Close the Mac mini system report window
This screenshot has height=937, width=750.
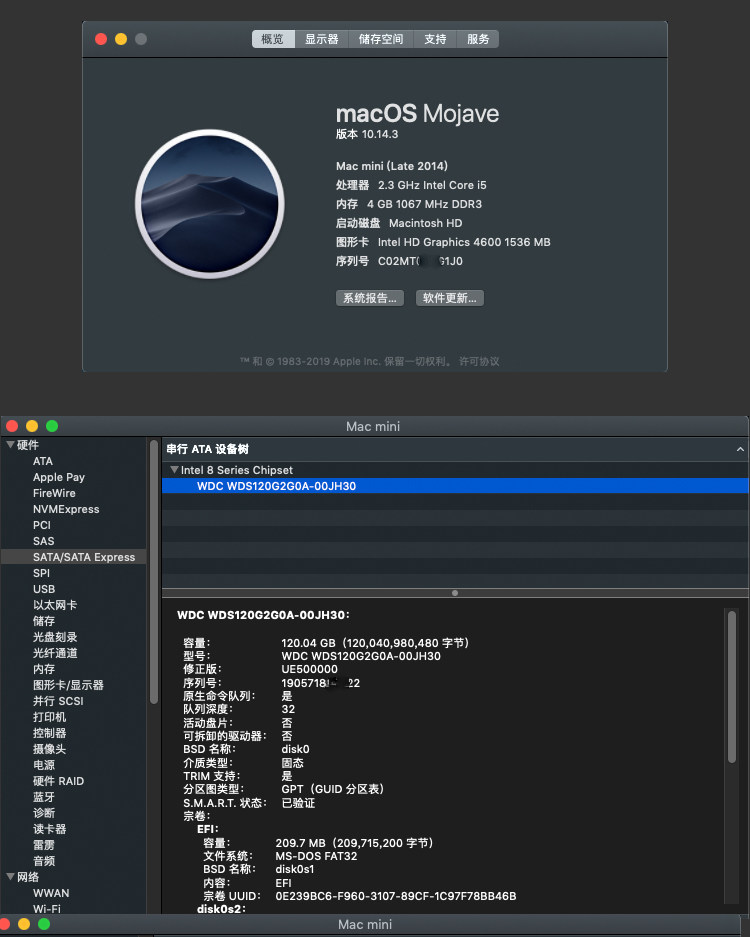[12, 425]
